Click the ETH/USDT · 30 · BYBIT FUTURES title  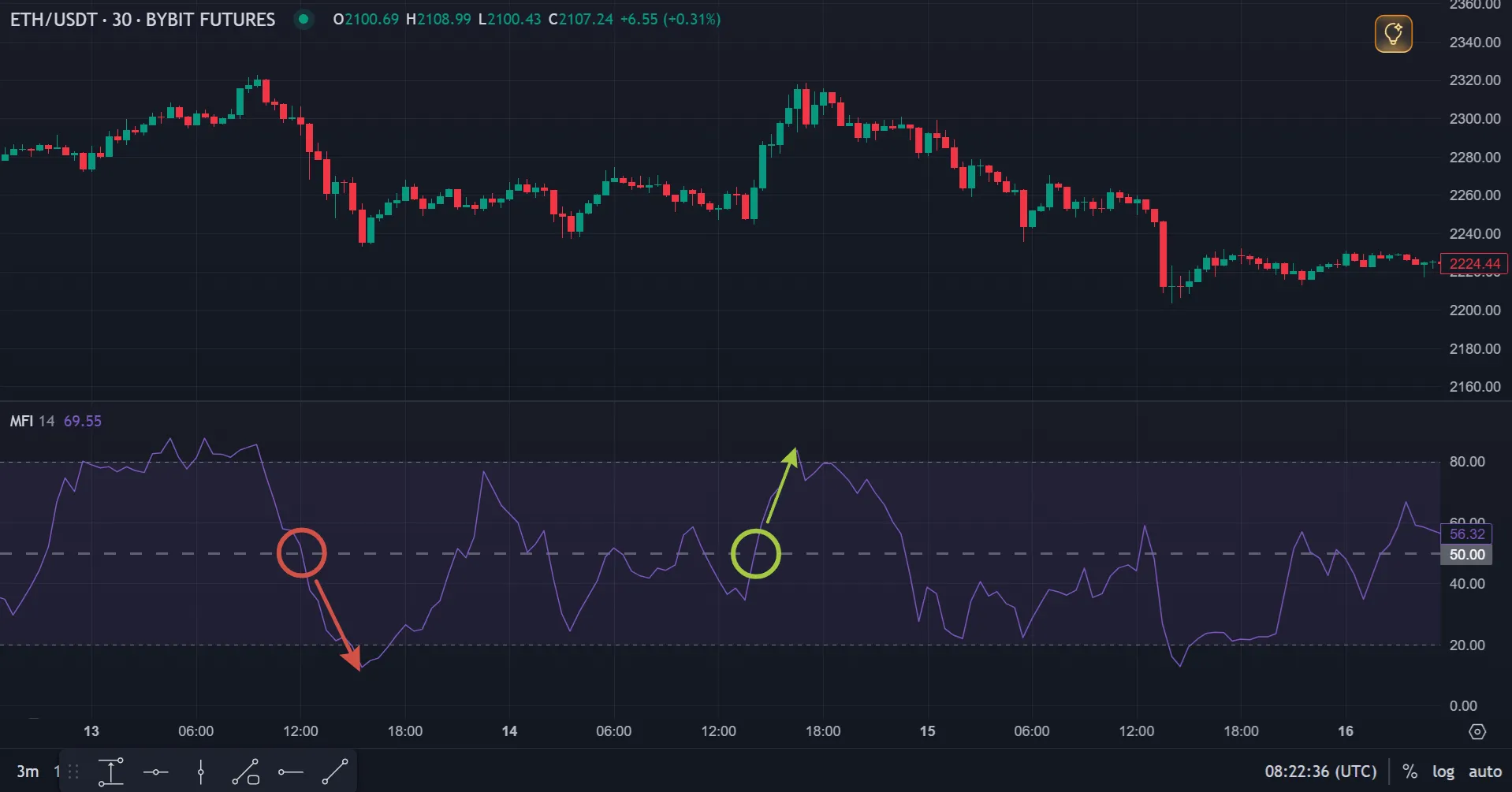point(143,20)
